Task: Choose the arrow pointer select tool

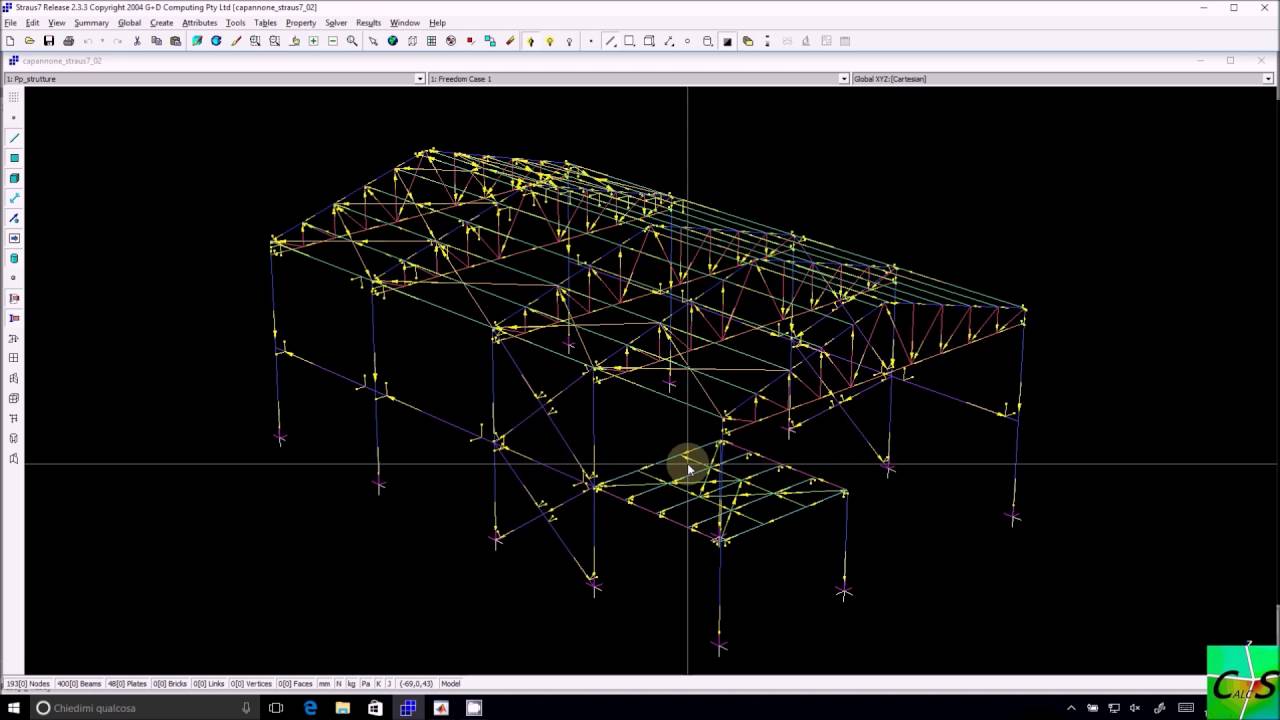Action: pyautogui.click(x=373, y=41)
